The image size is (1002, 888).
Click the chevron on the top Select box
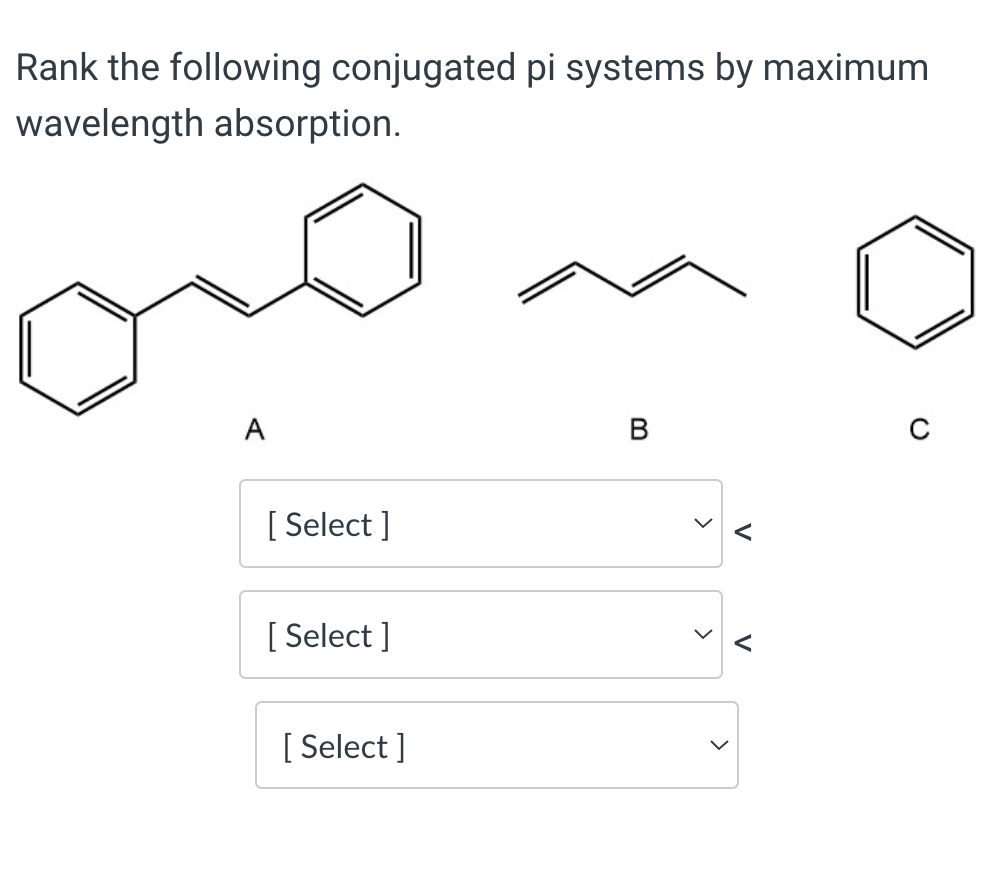click(x=703, y=521)
